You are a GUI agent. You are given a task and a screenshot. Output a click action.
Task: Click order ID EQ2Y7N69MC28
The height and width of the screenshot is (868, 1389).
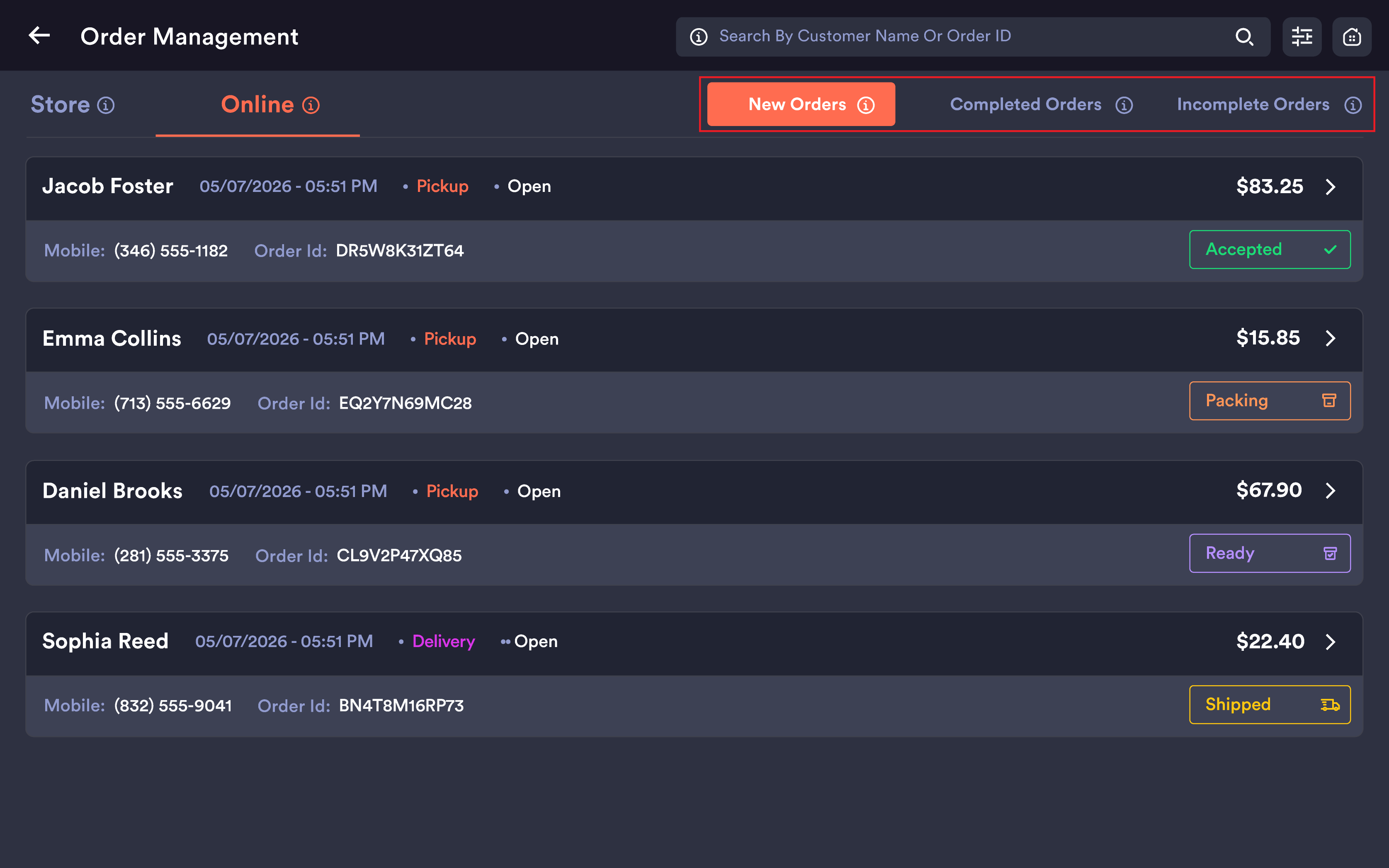tap(405, 403)
